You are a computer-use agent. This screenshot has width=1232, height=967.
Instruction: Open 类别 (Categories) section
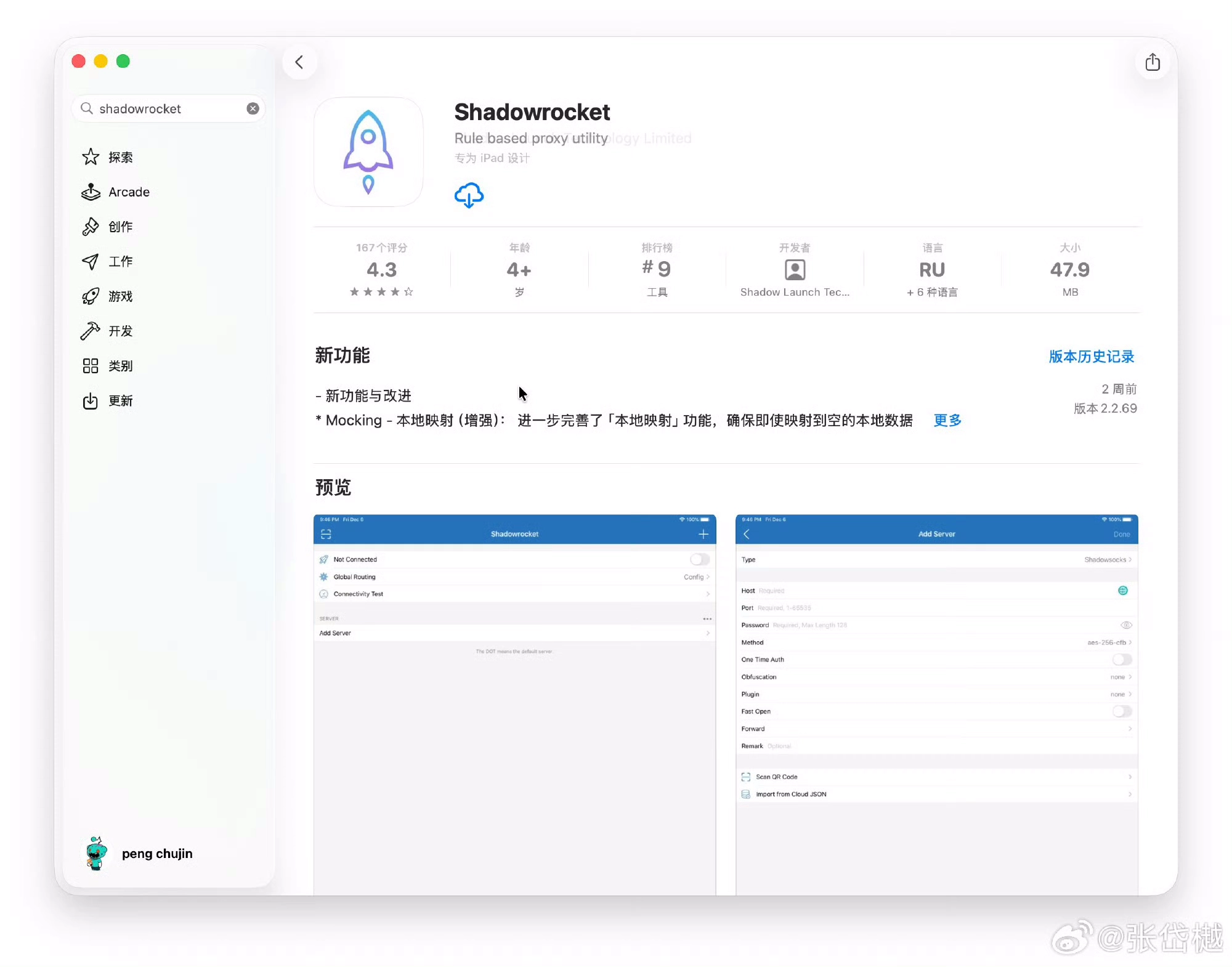[x=168, y=366]
